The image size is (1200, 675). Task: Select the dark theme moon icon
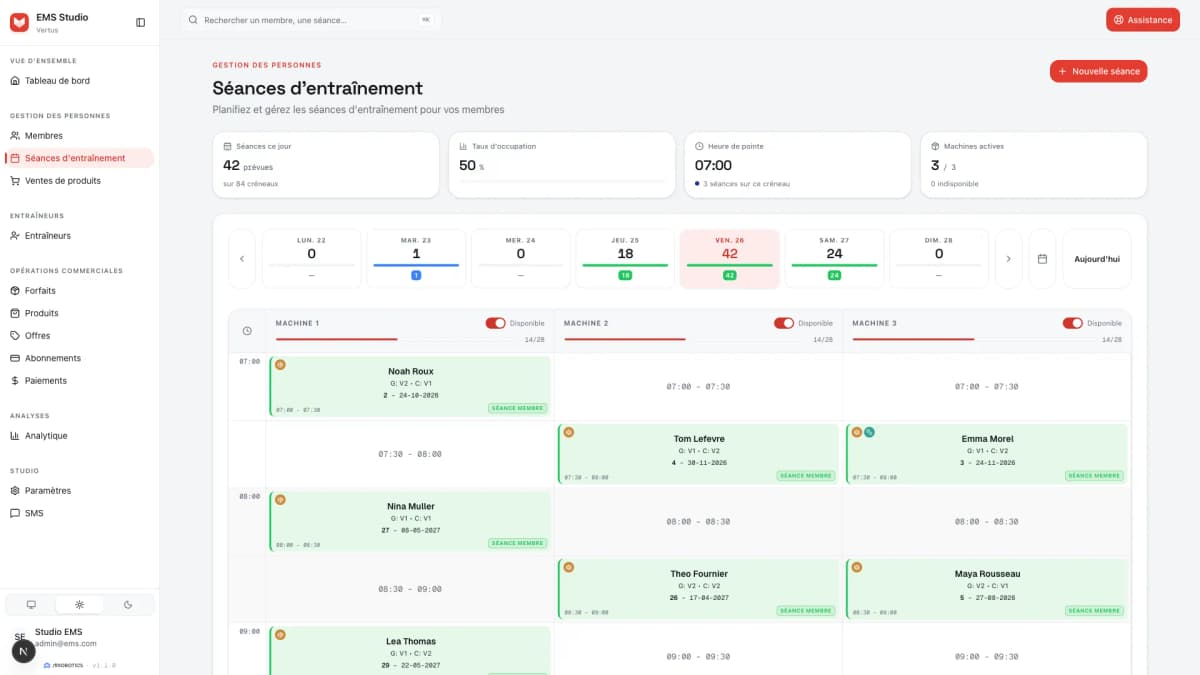pyautogui.click(x=128, y=604)
